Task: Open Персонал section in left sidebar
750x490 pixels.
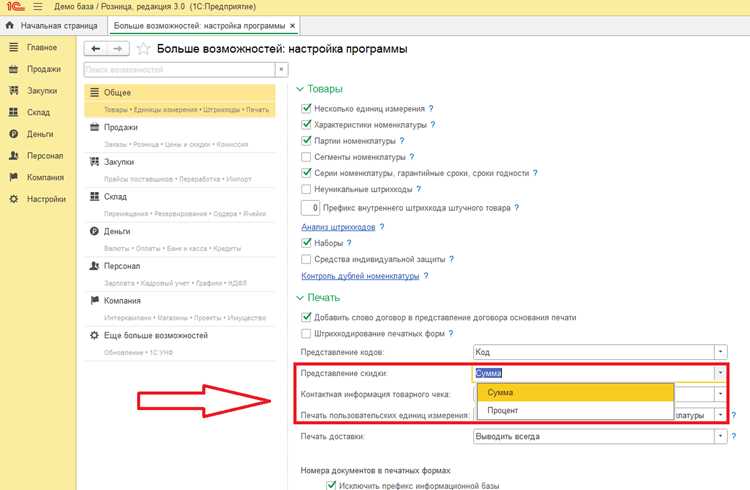Action: 36,156
